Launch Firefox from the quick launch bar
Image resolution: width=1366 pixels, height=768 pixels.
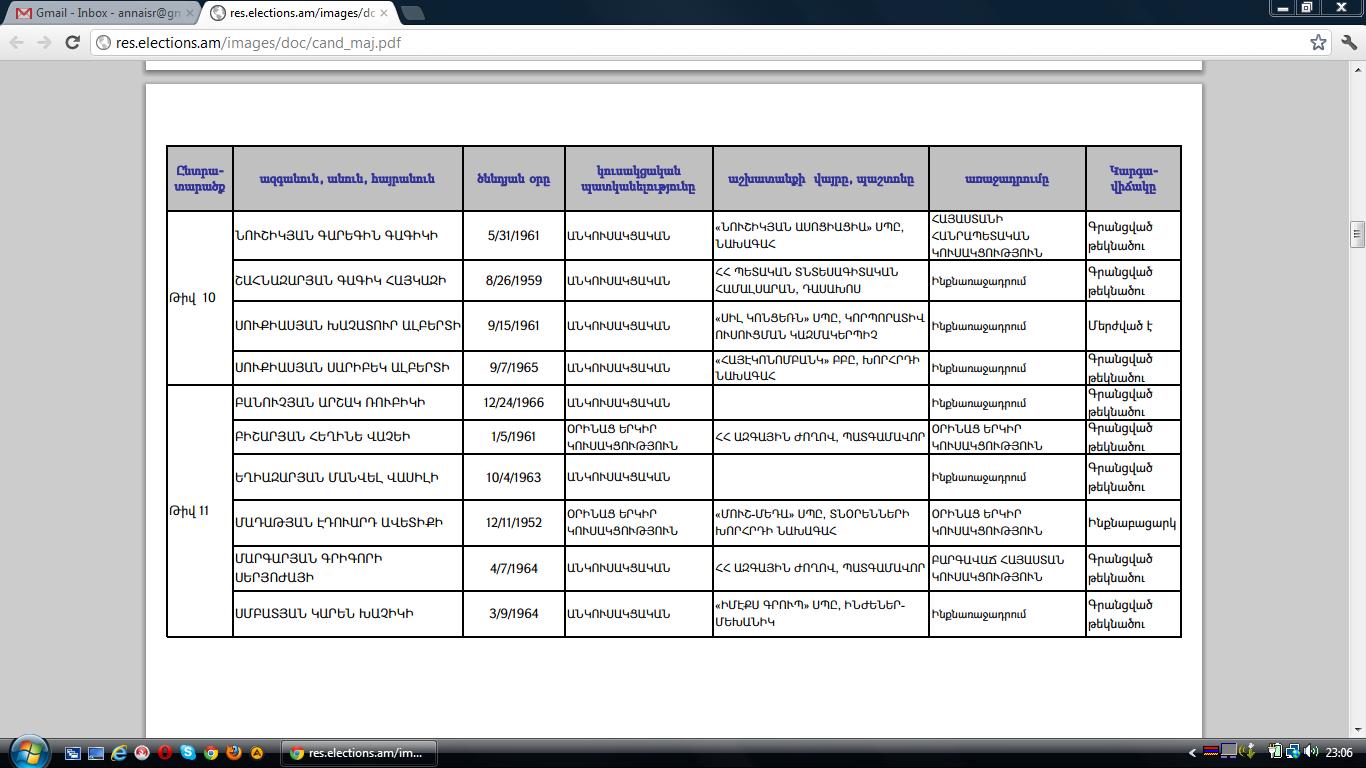coord(234,753)
